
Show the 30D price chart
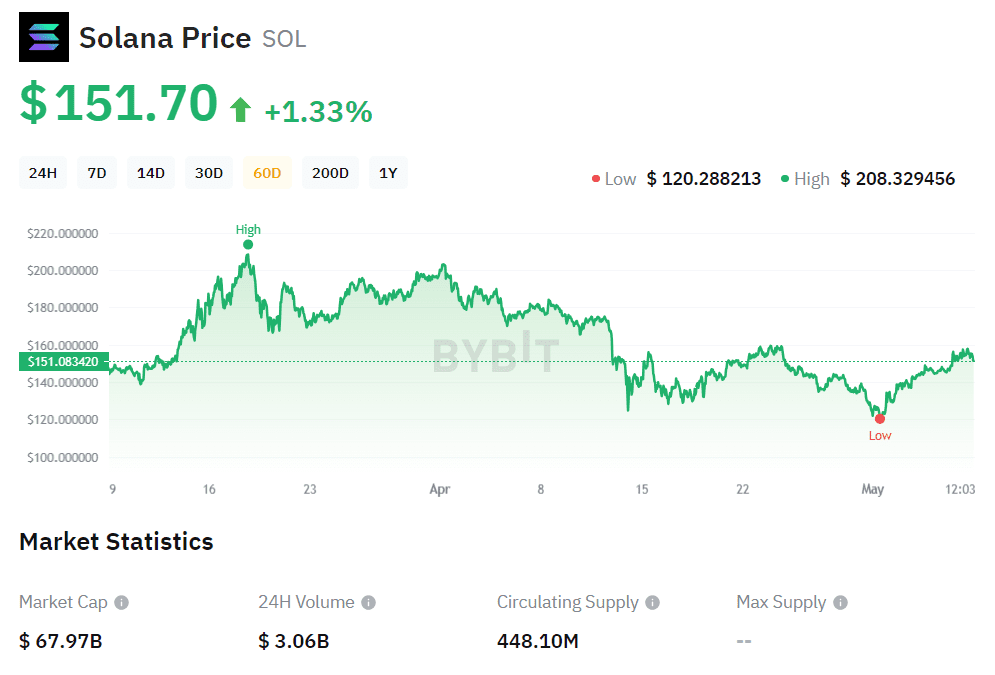point(209,173)
